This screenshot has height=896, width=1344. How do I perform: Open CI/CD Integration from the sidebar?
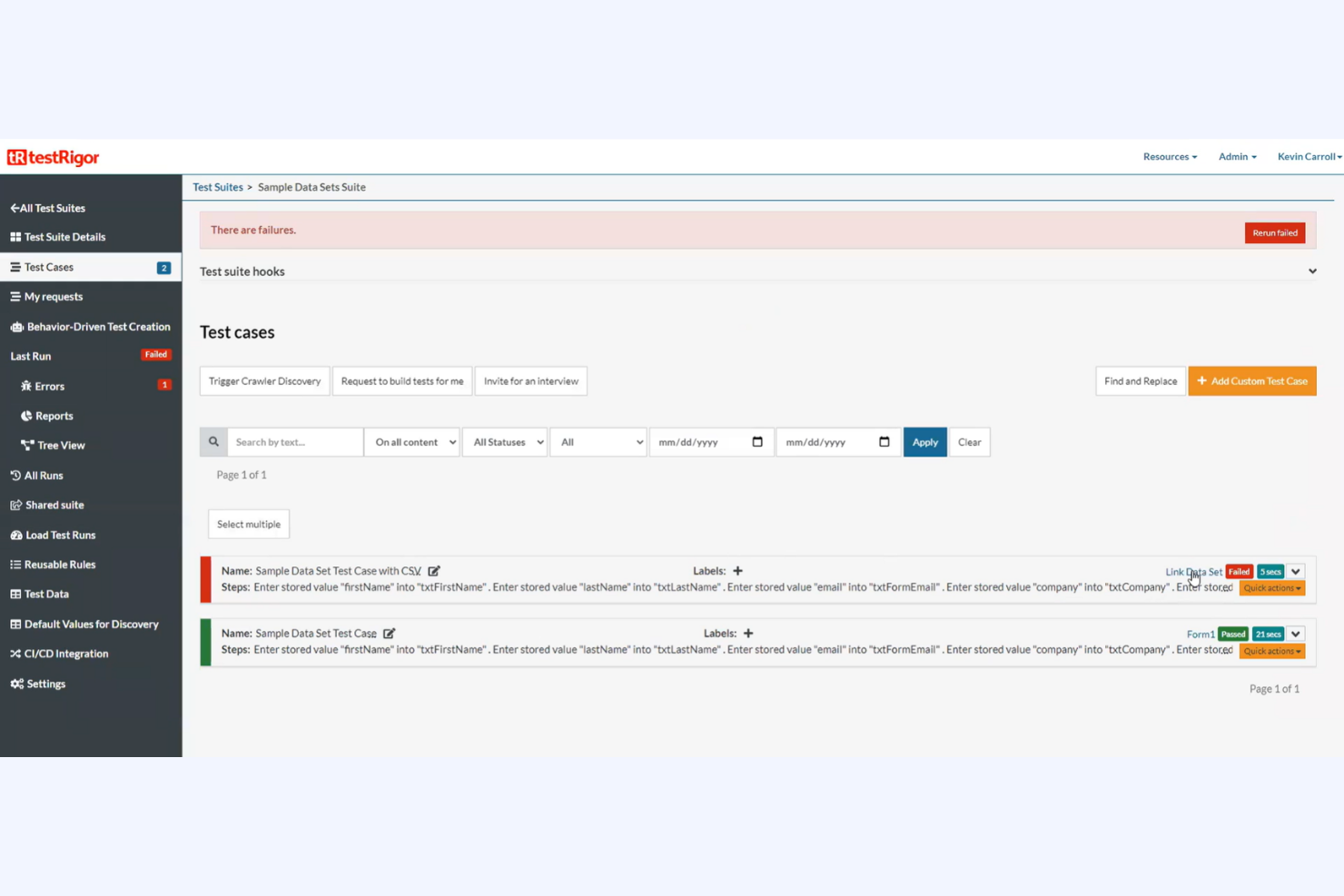coord(66,653)
